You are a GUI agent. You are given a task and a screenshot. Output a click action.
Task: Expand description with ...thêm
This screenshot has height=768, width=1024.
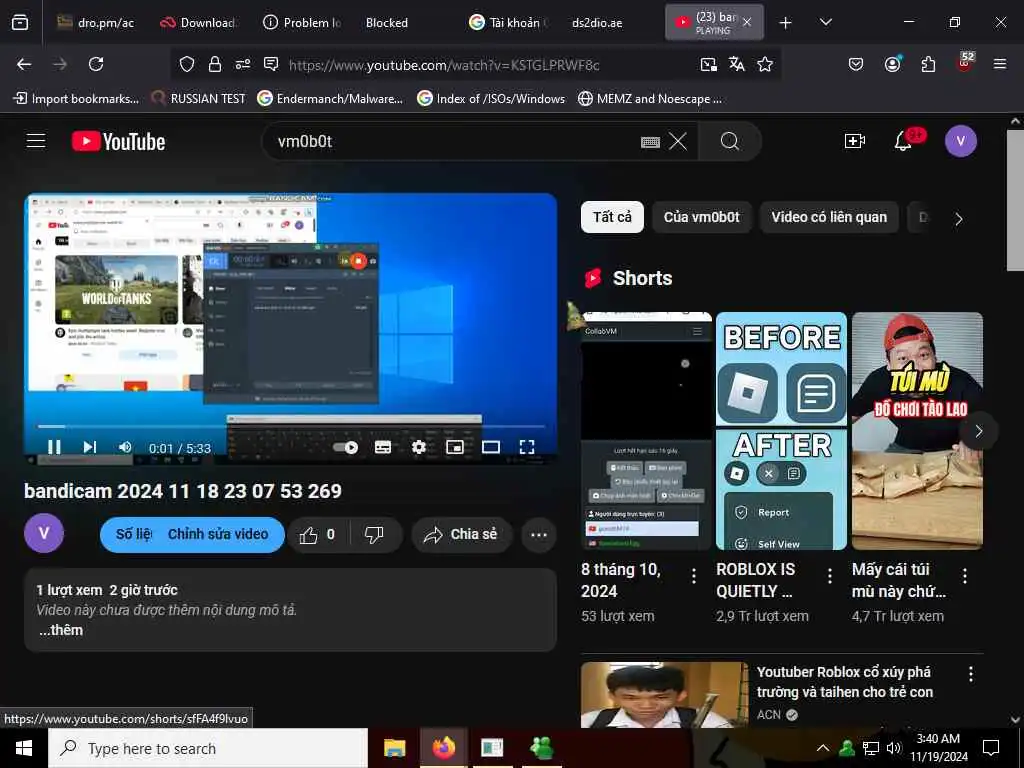pos(61,630)
